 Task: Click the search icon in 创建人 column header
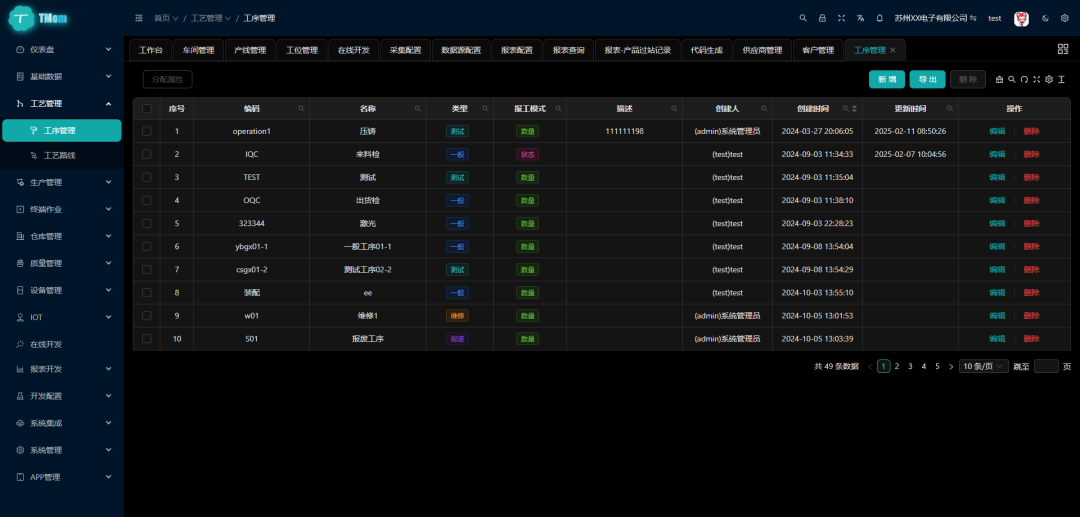[764, 109]
